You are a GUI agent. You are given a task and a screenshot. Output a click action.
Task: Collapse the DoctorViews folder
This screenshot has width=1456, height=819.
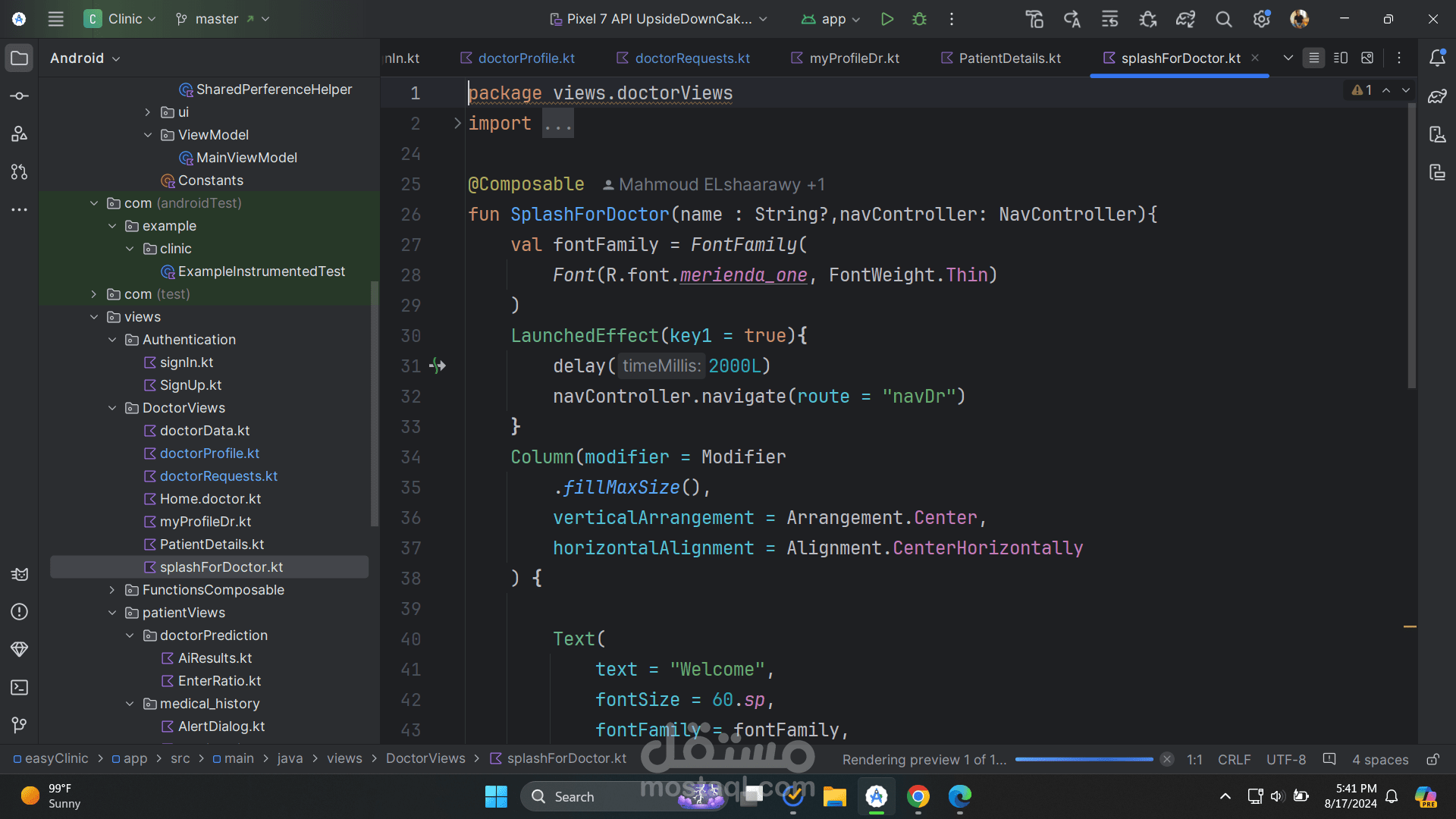112,408
